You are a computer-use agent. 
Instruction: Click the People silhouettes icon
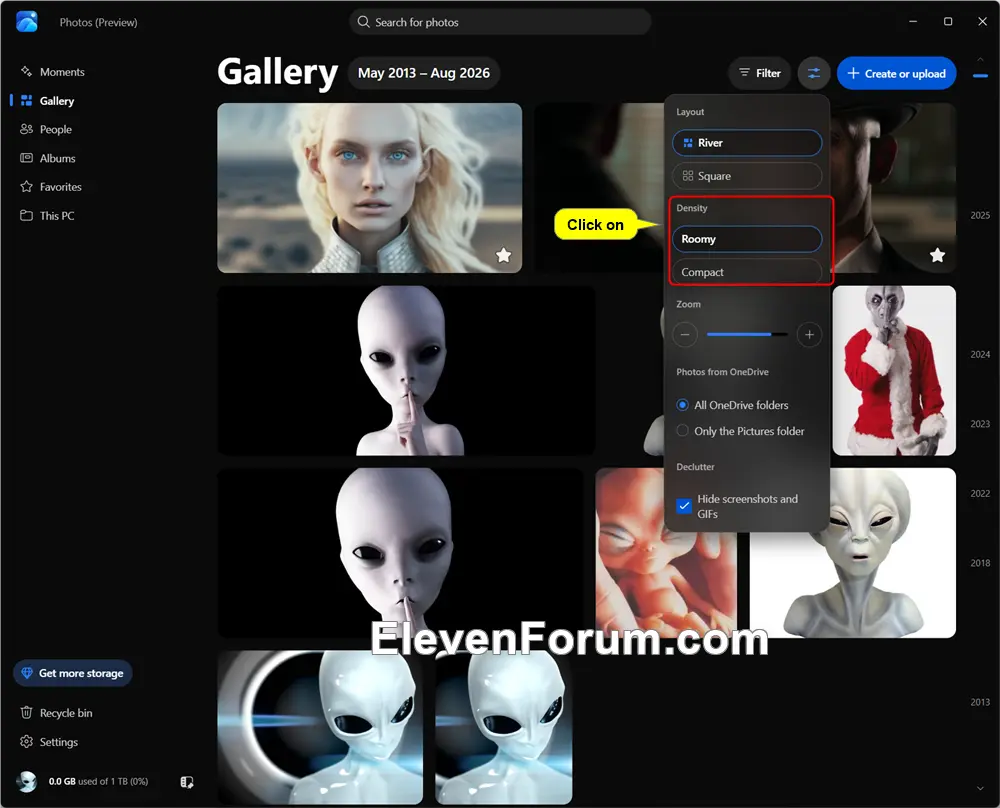coord(26,129)
